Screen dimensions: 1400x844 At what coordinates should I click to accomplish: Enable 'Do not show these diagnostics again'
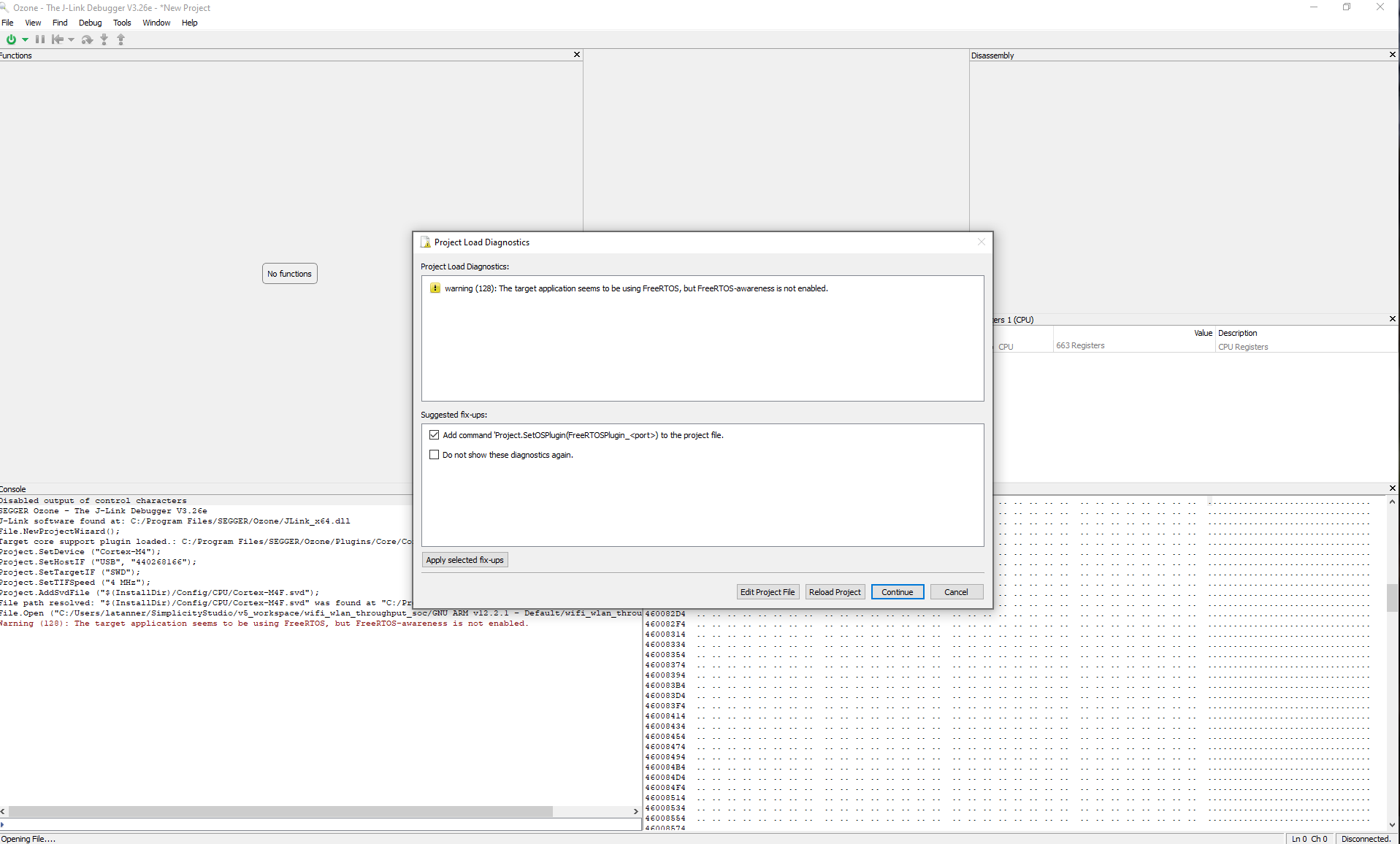click(435, 454)
